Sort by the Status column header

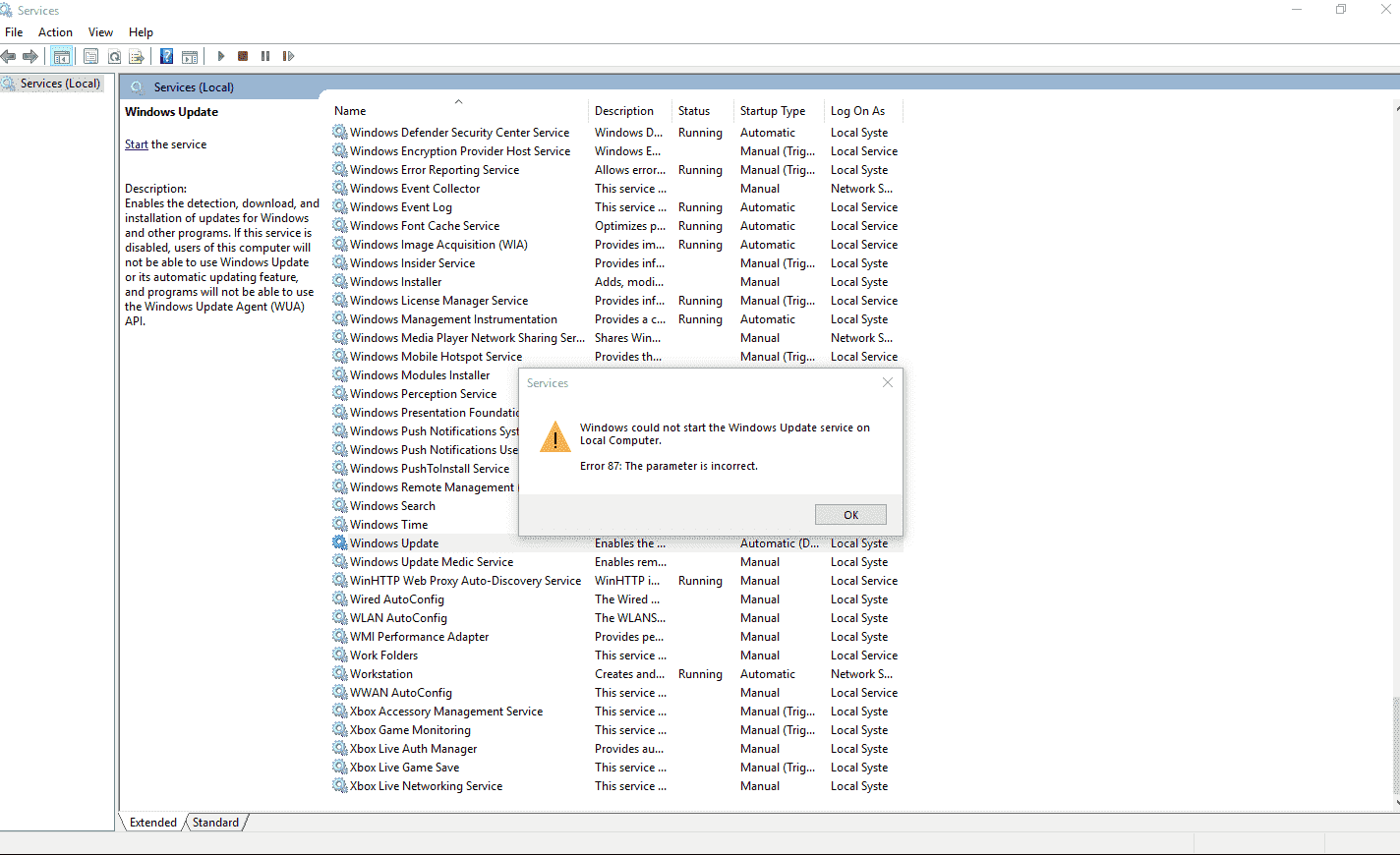703,111
